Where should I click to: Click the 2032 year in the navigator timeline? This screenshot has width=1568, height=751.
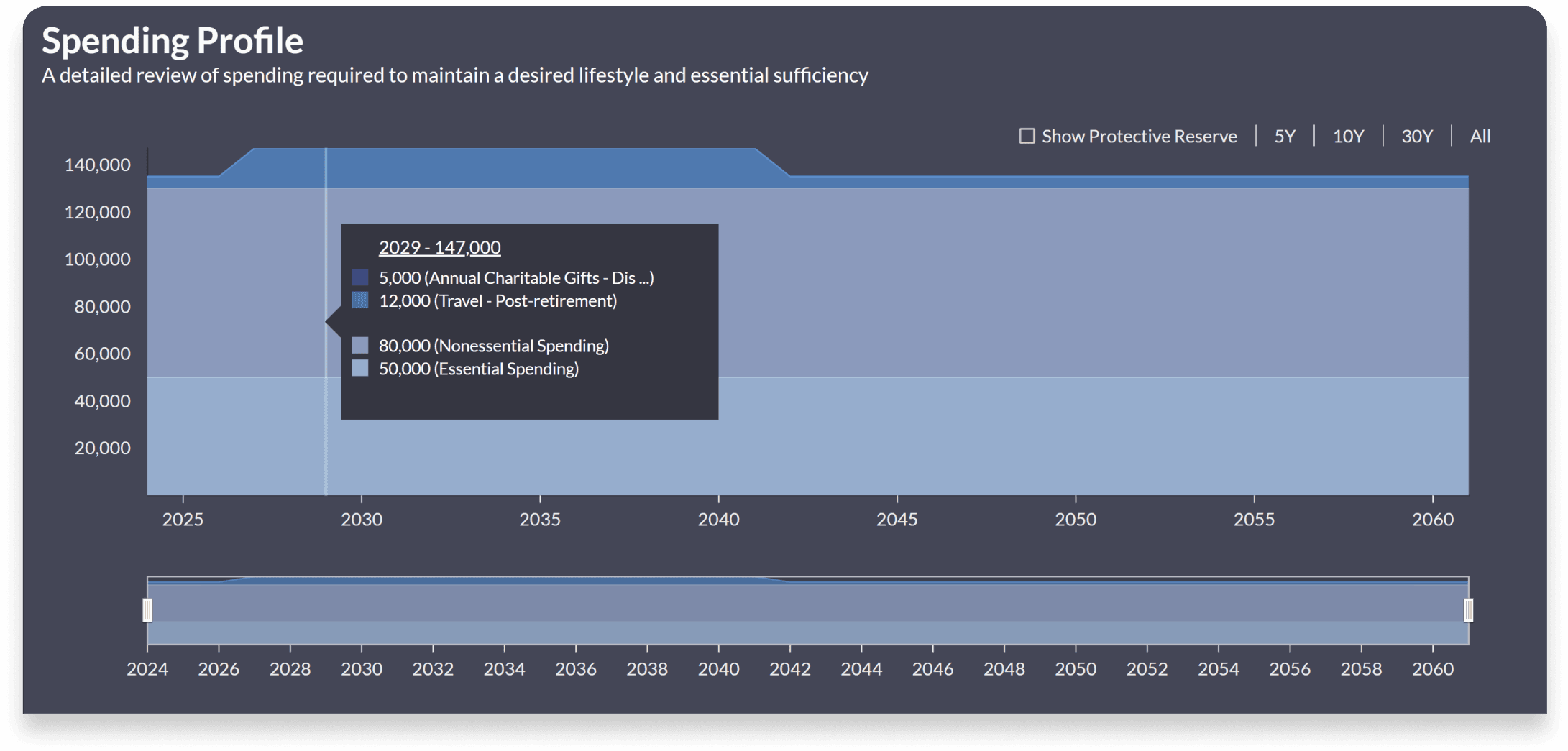(x=432, y=668)
